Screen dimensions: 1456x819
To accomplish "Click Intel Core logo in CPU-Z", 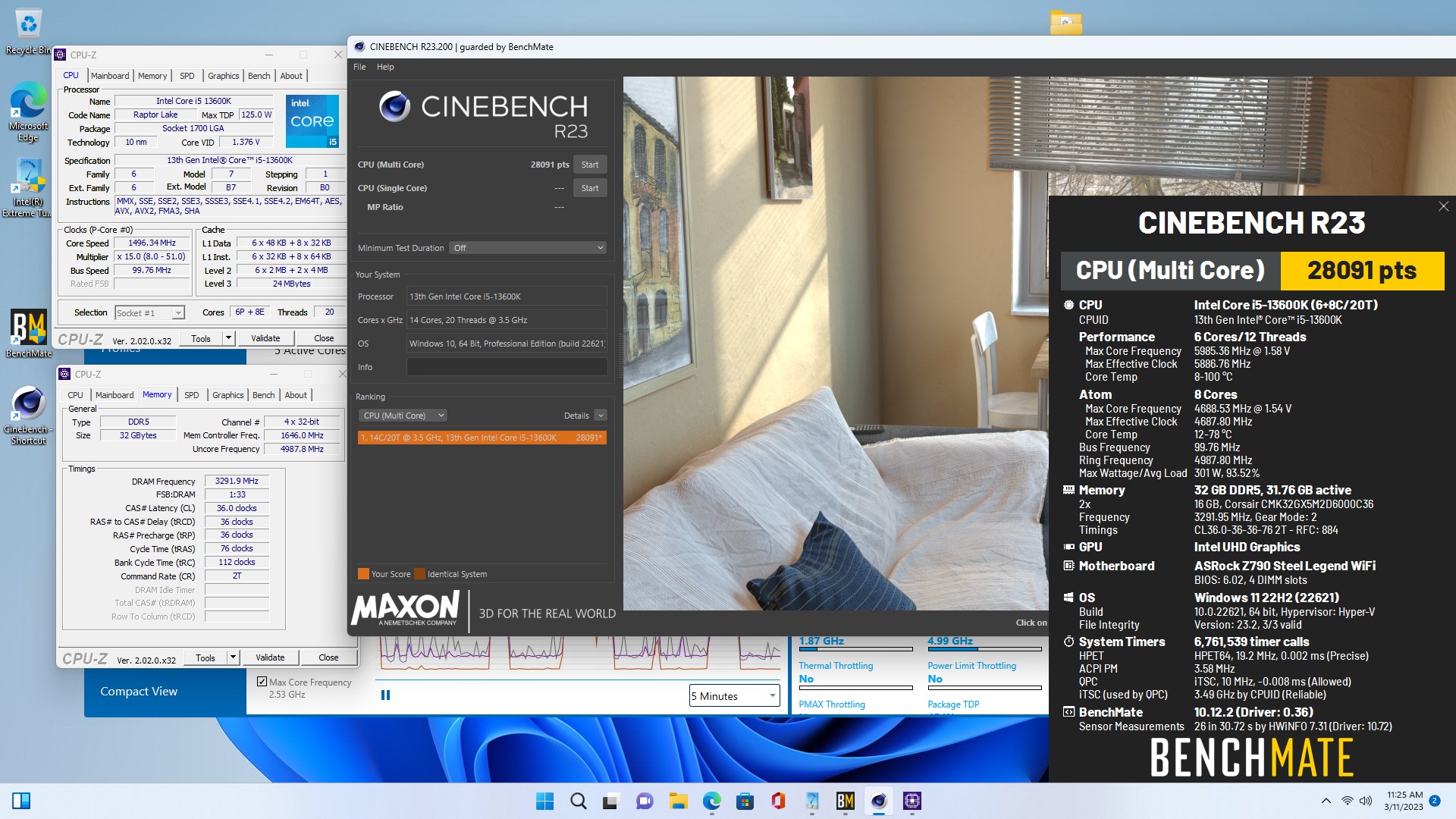I will (x=312, y=121).
